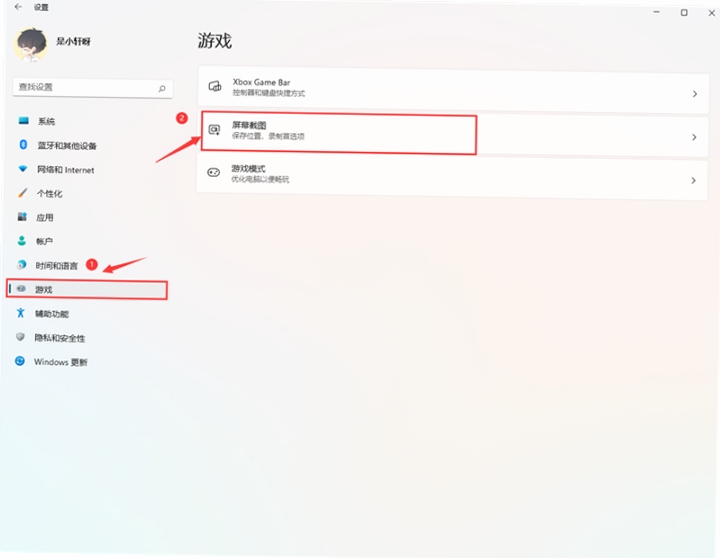
Task: Select 应用 in the sidebar
Action: 45,217
